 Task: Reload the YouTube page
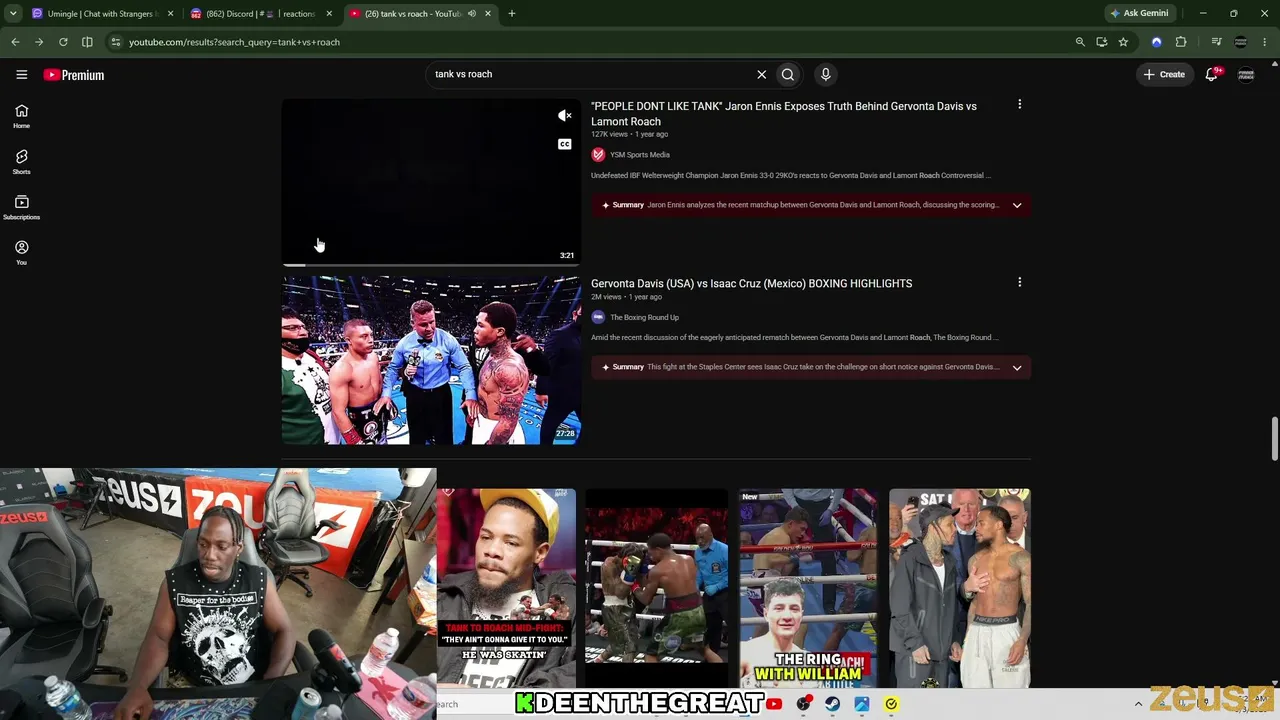pos(63,42)
